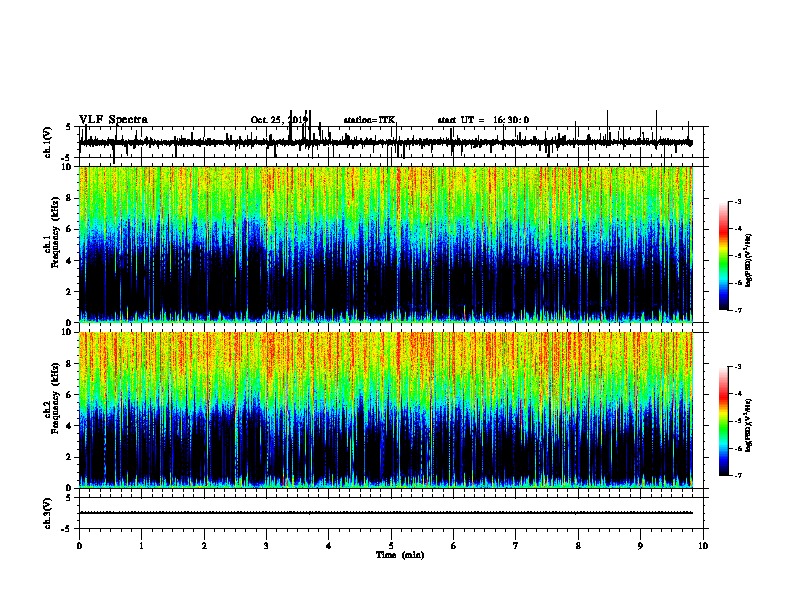Image resolution: width=792 pixels, height=612 pixels.
Task: Click the ch.3(V) waveform axis label
Action: (48, 513)
